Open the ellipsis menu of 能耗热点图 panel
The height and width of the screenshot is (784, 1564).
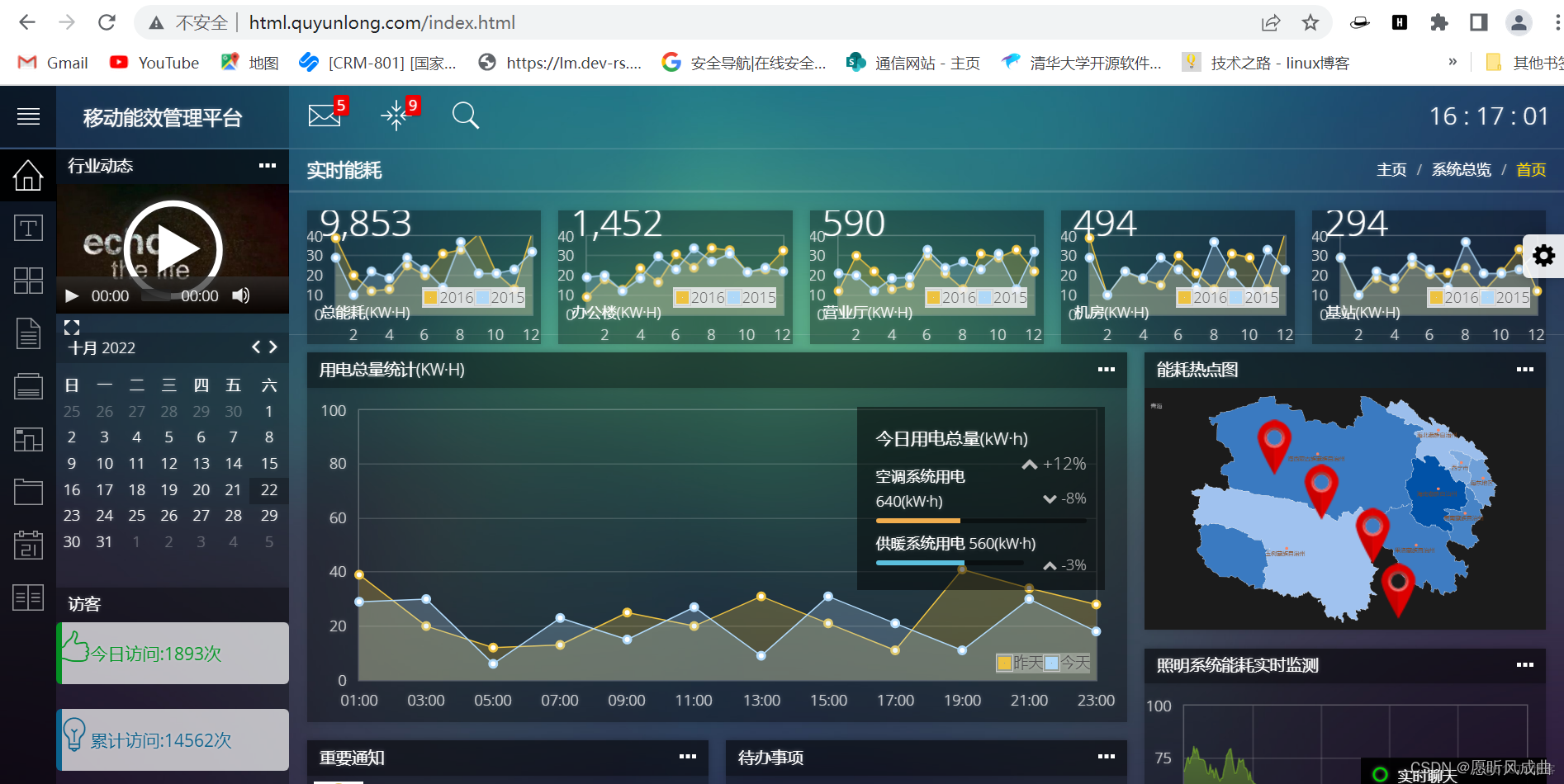click(1525, 370)
